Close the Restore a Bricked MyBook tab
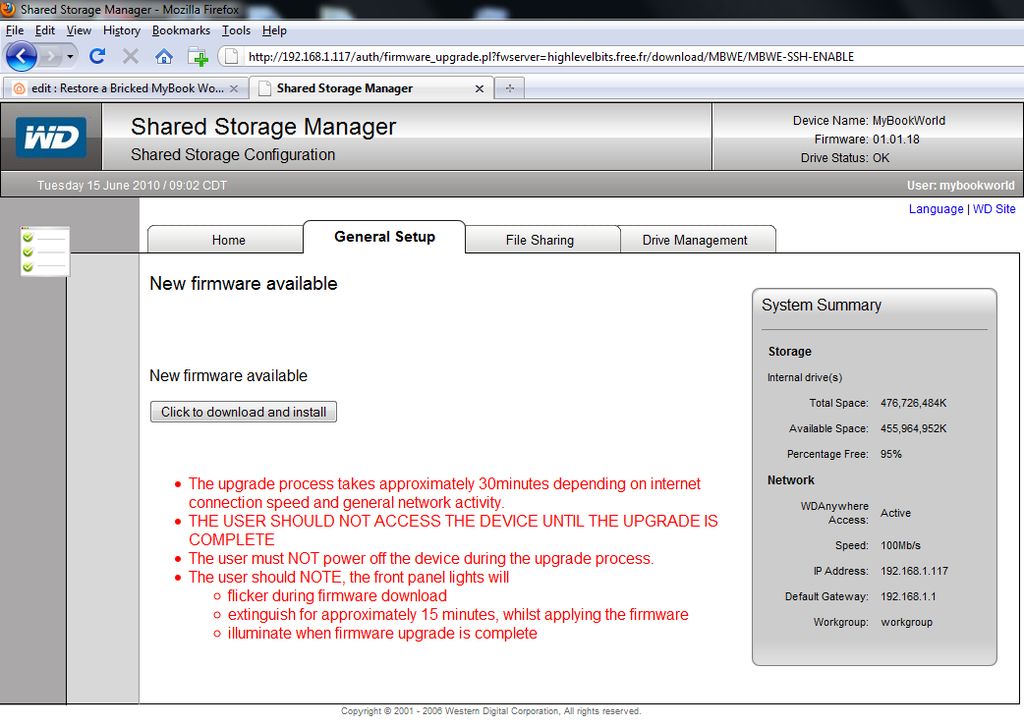The width and height of the screenshot is (1024, 727). 234,89
